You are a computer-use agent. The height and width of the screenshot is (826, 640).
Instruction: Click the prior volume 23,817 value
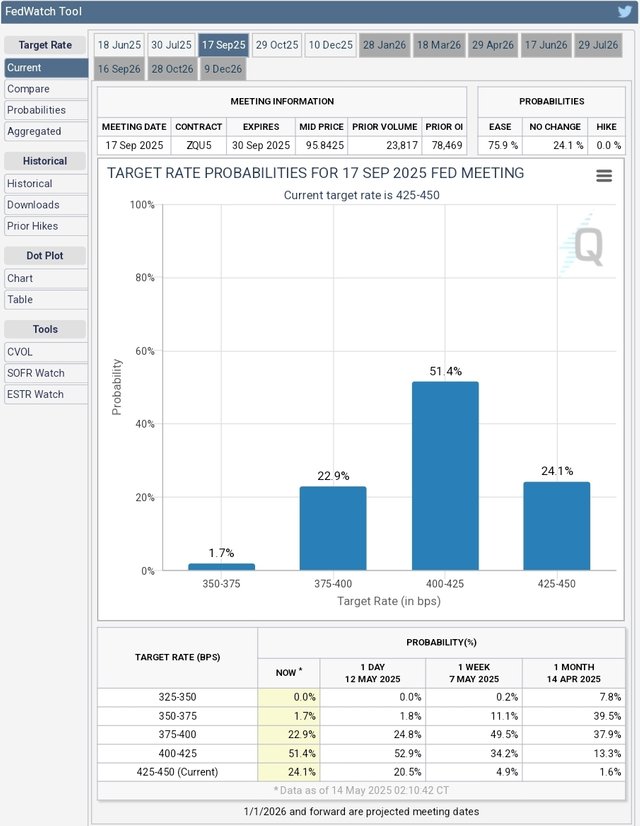coord(385,145)
